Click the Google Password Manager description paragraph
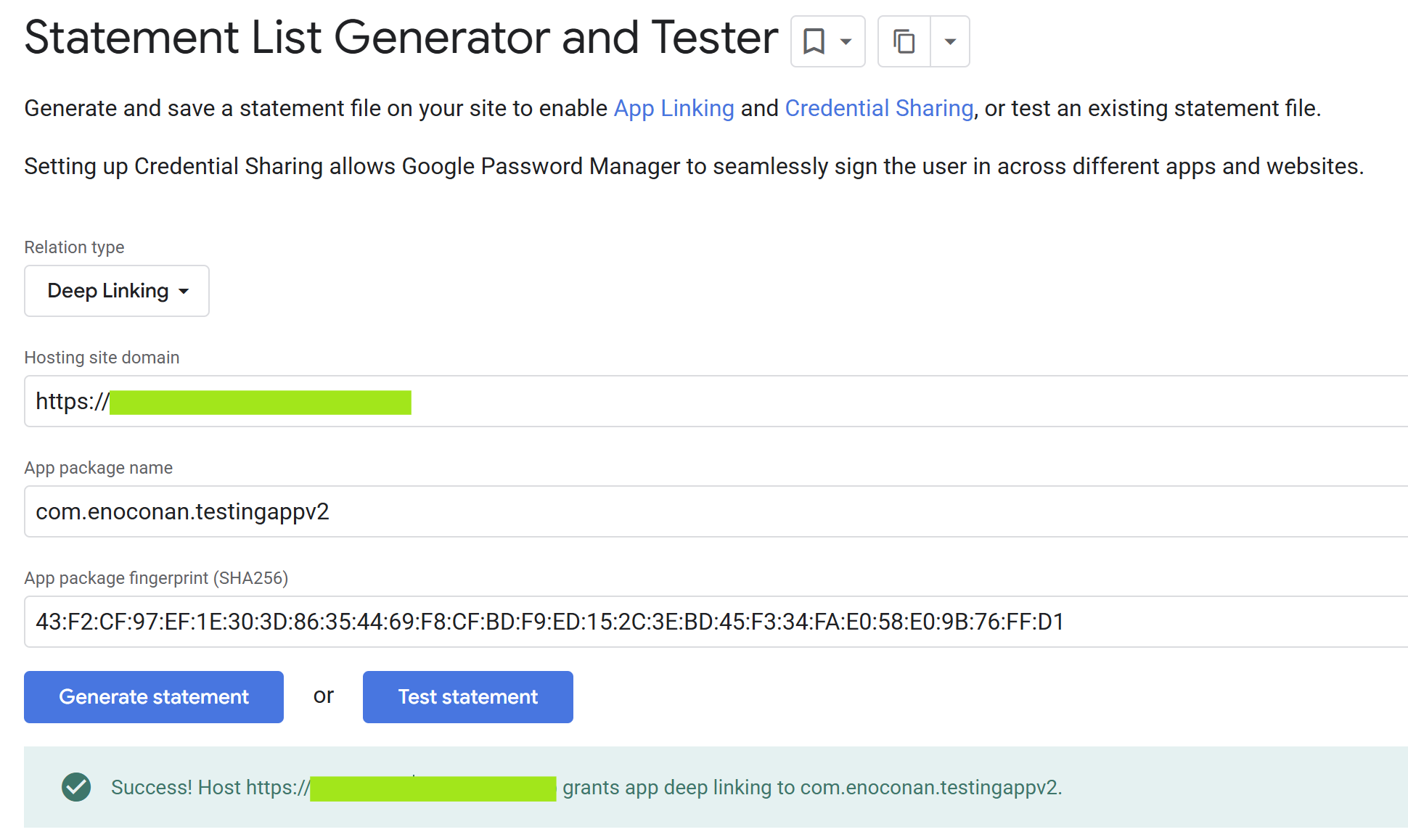 point(693,166)
